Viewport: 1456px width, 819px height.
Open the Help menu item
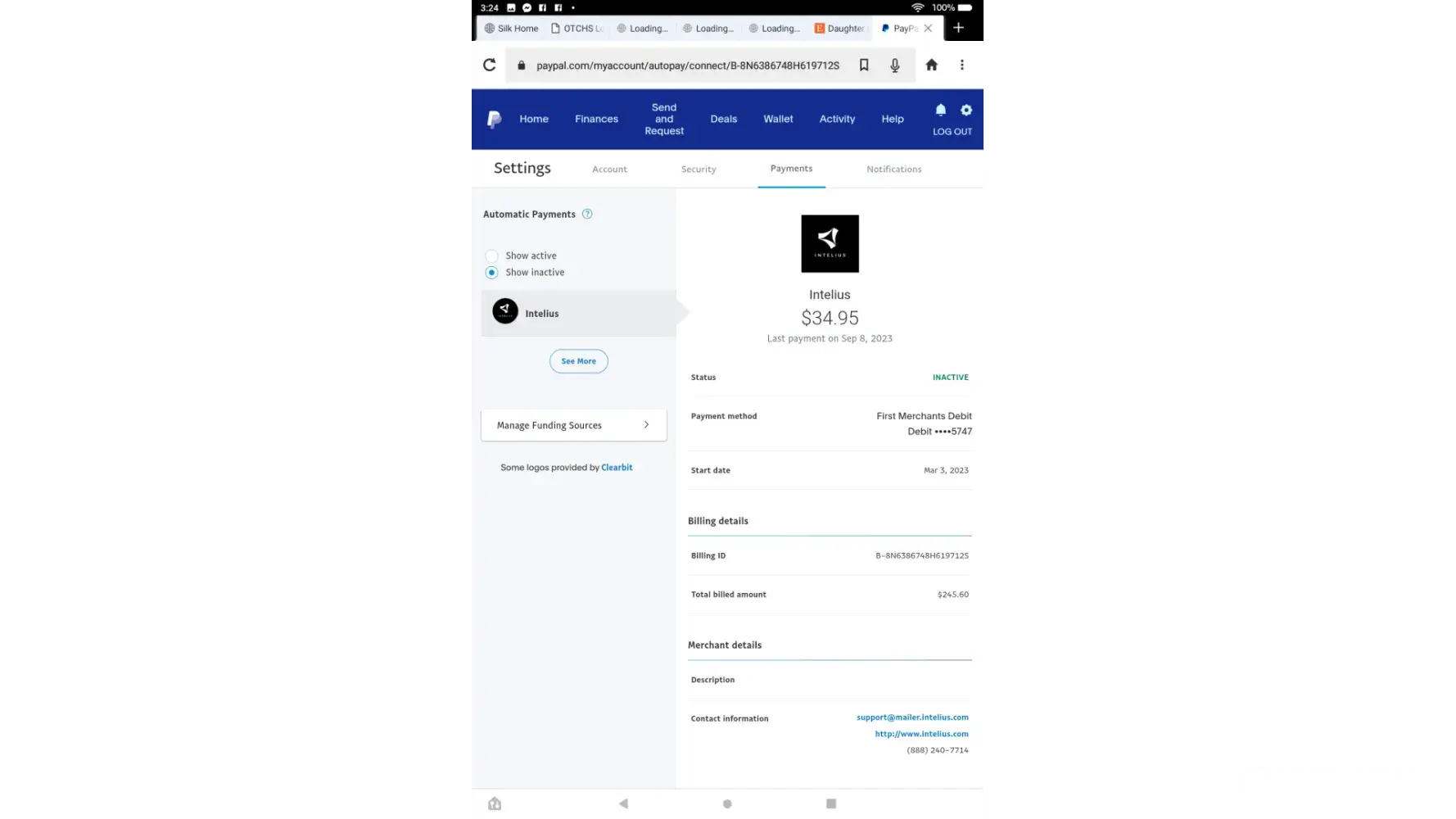pyautogui.click(x=893, y=119)
